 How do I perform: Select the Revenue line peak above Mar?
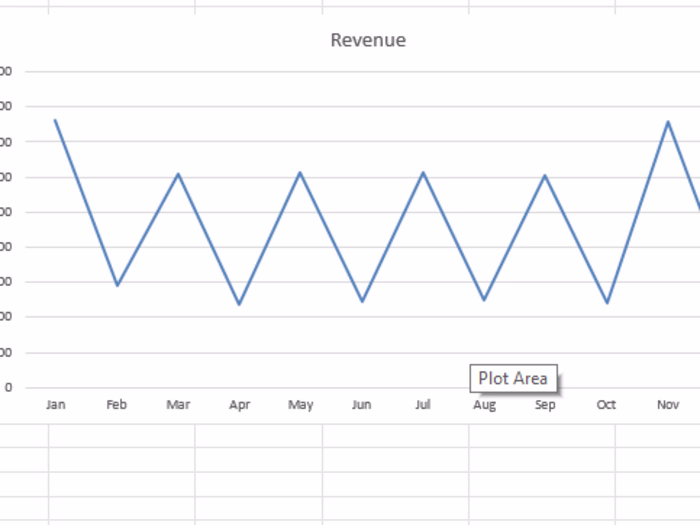[x=178, y=174]
